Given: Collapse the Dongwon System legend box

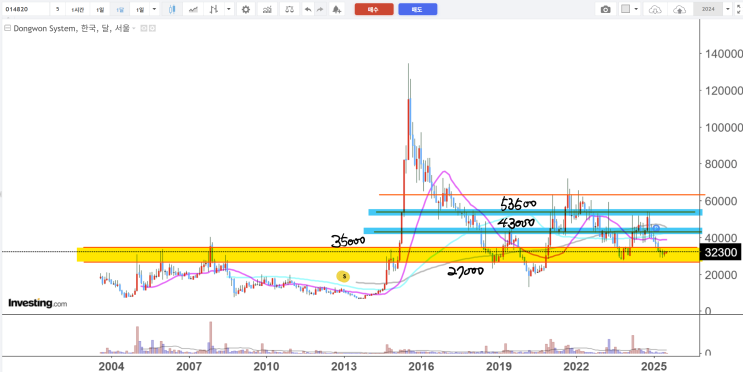Looking at the screenshot, I should 7,28.
